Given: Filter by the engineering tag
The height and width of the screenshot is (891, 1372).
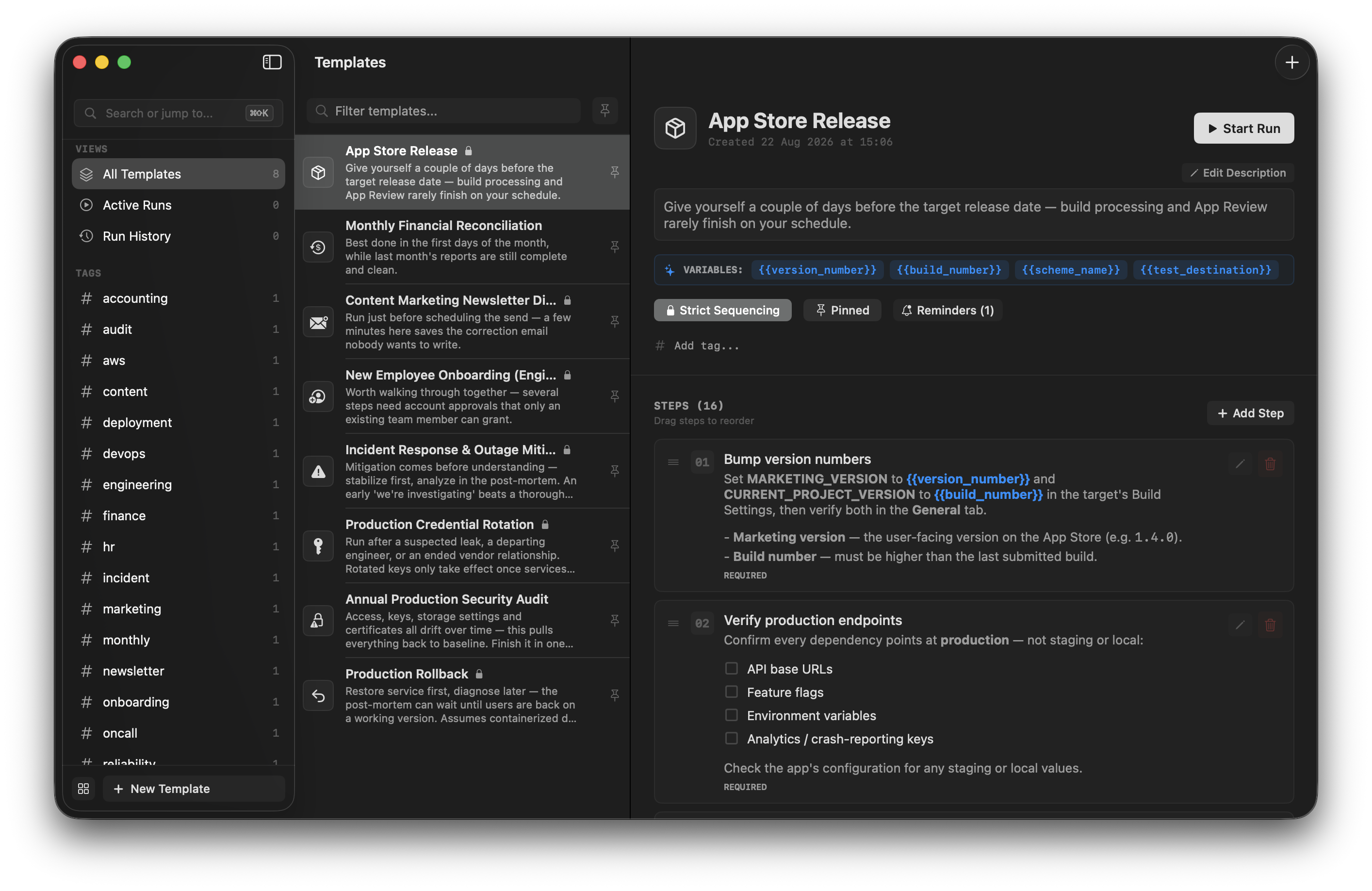Looking at the screenshot, I should tap(178, 484).
